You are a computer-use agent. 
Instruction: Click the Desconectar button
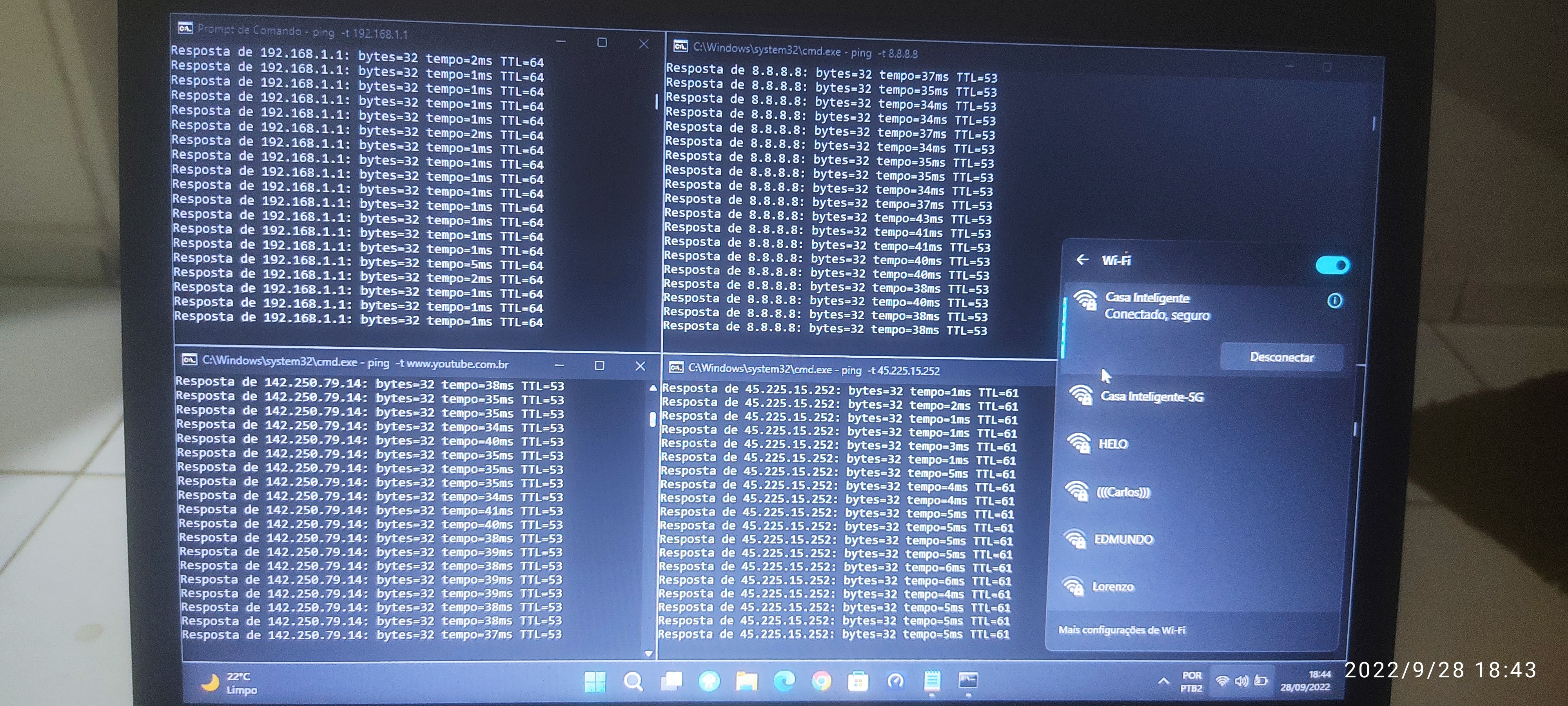pyautogui.click(x=1281, y=357)
